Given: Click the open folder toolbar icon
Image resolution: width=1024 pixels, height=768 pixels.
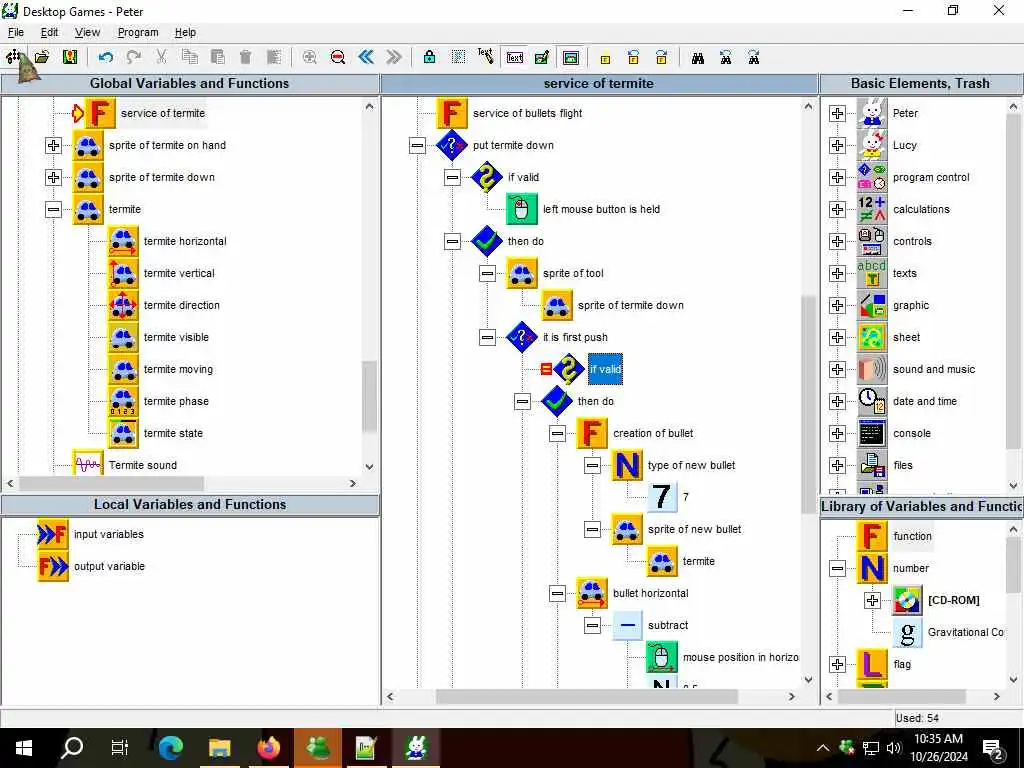Looking at the screenshot, I should (42, 57).
